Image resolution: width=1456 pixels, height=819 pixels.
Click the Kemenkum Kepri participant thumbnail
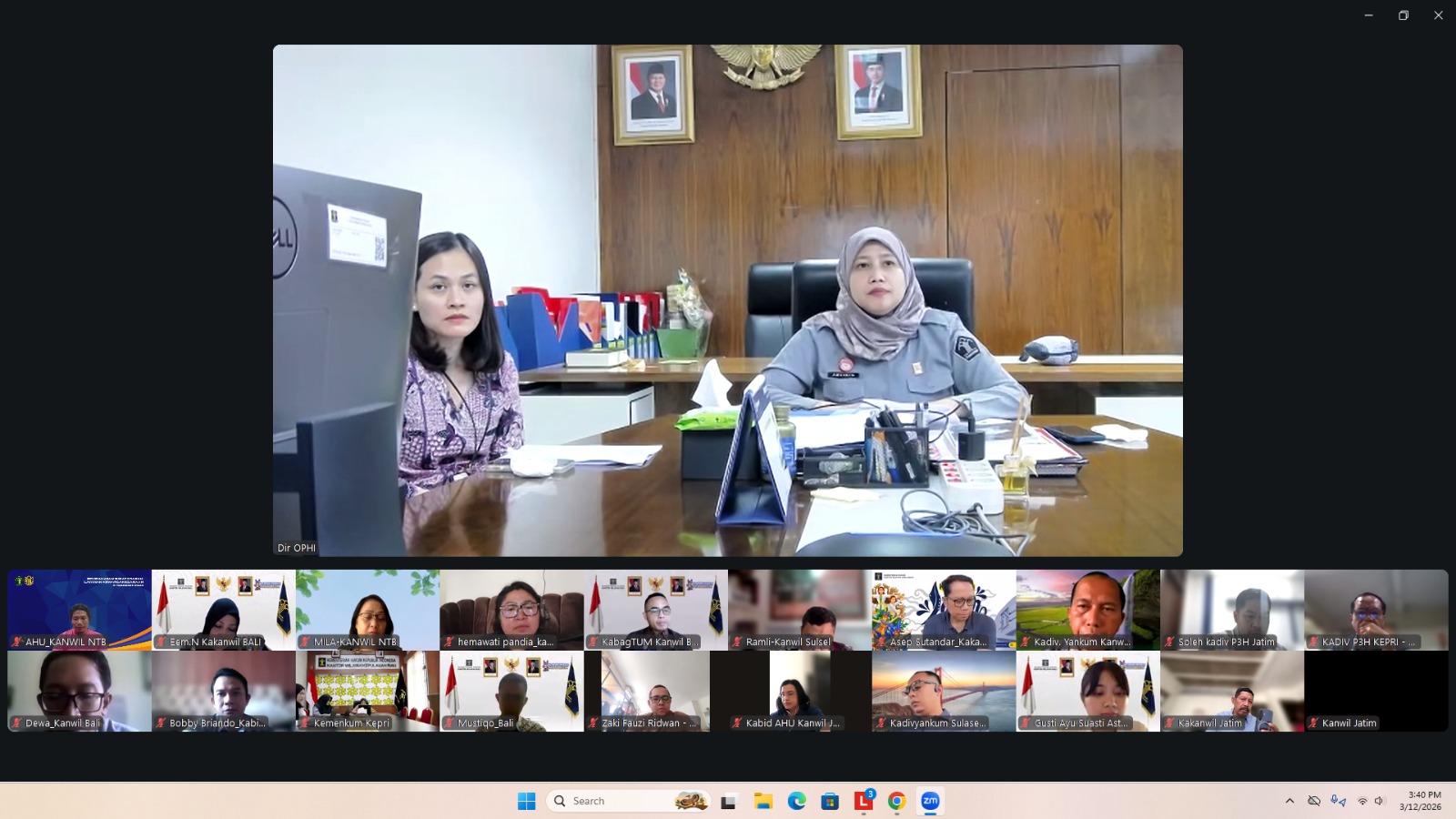pos(367,691)
